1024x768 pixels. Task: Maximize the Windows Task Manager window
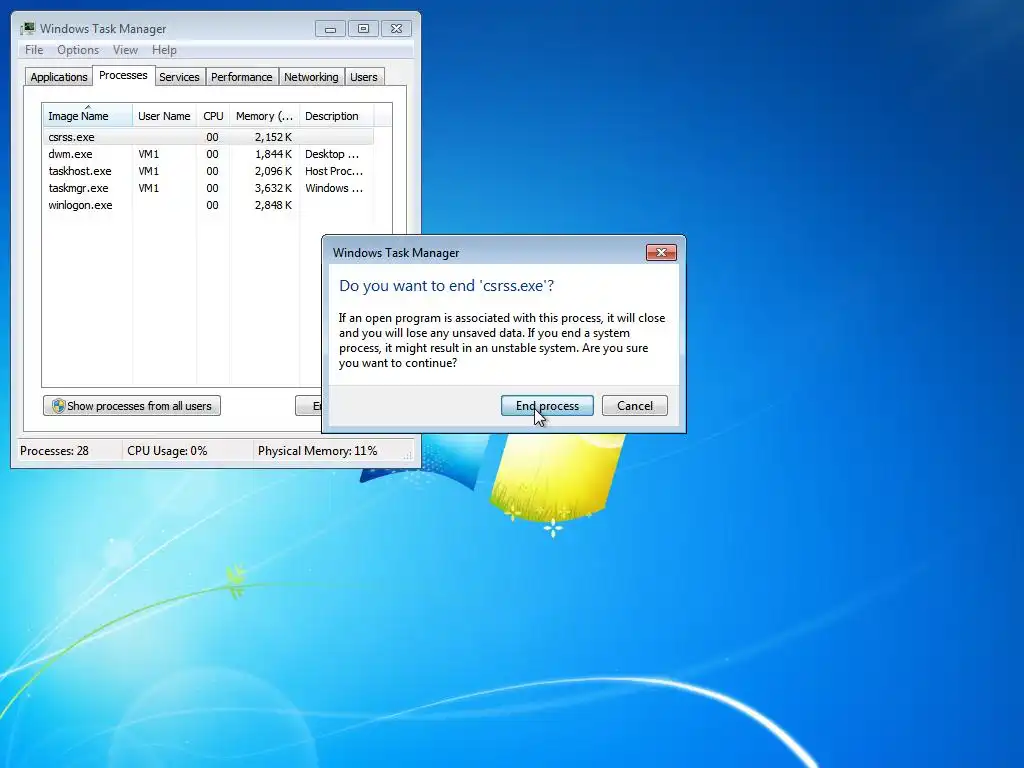[363, 29]
